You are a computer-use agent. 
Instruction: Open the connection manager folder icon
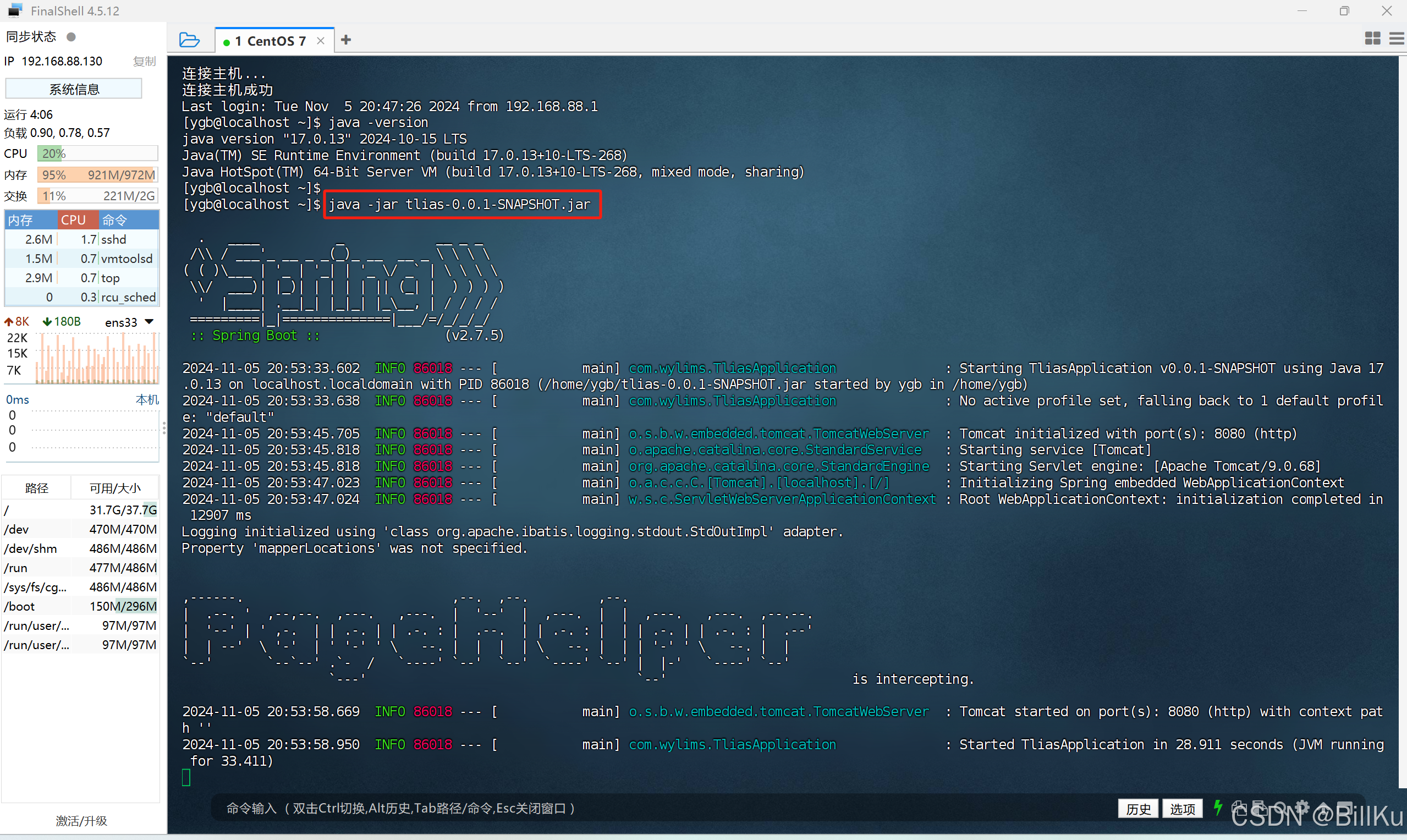(x=189, y=40)
